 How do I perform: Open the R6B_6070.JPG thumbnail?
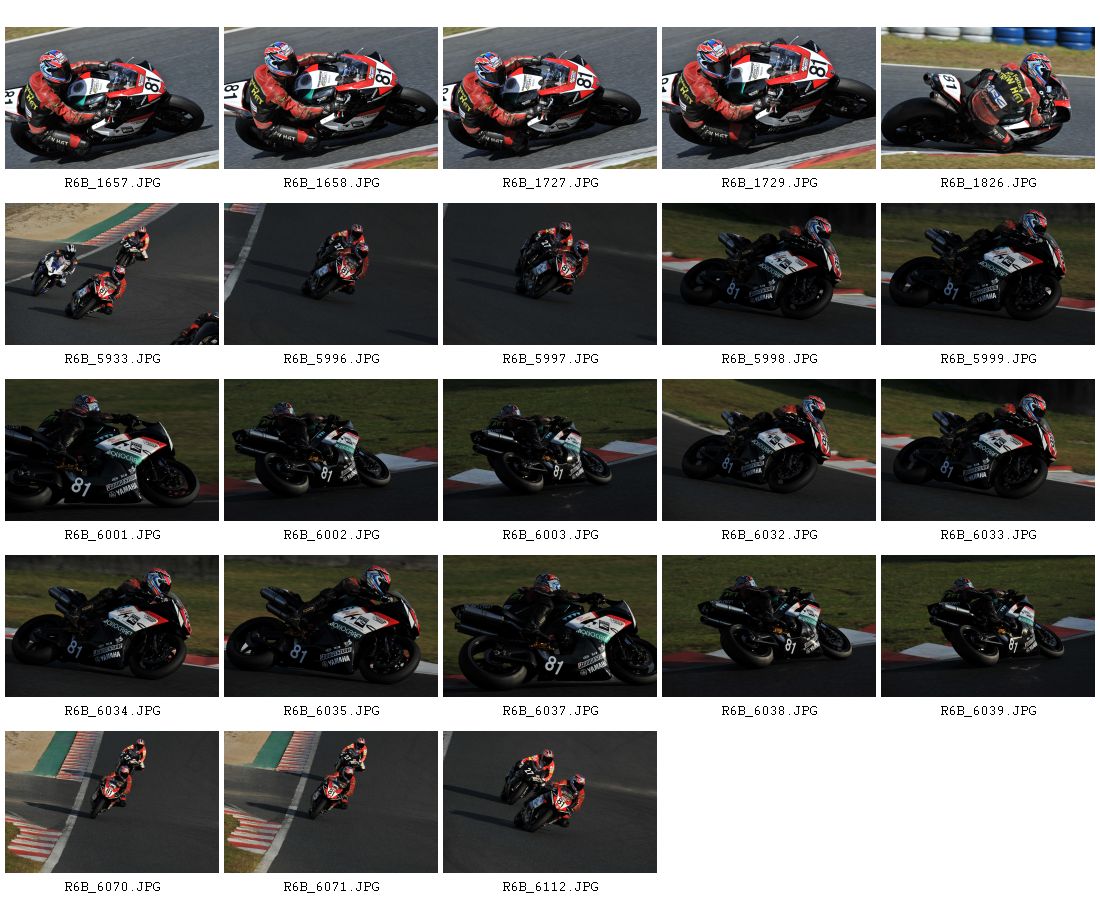(112, 802)
